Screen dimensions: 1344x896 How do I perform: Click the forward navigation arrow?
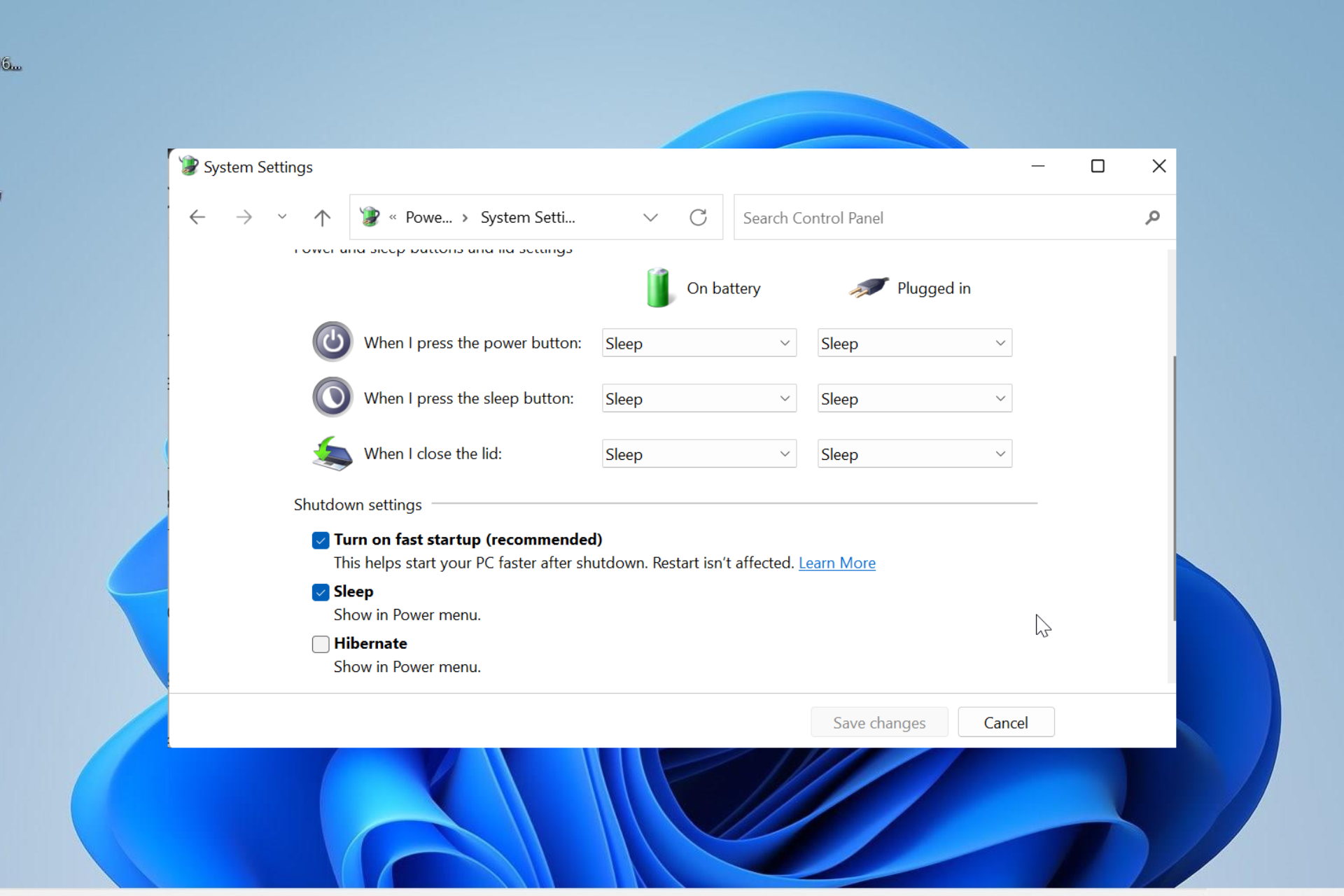pos(244,218)
